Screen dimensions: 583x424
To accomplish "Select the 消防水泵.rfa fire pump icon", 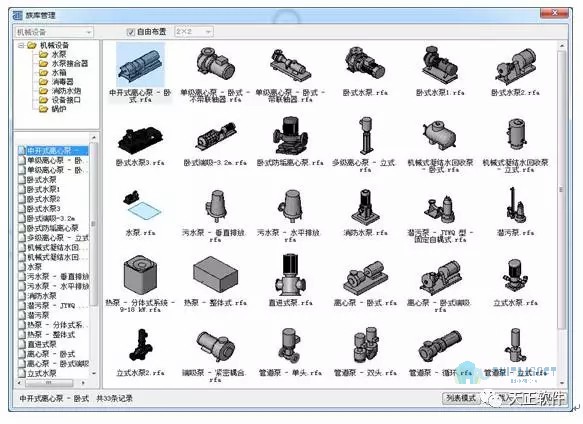I will (365, 207).
